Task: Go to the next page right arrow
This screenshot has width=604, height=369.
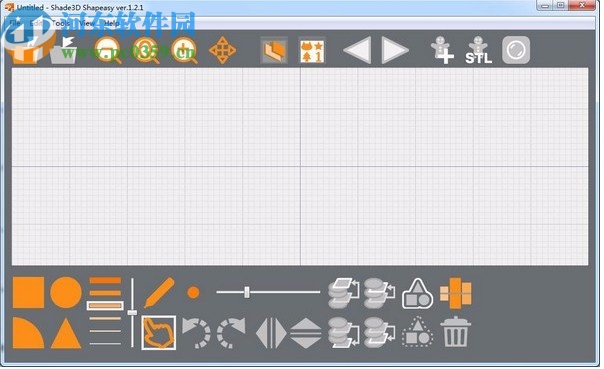Action: pyautogui.click(x=395, y=50)
